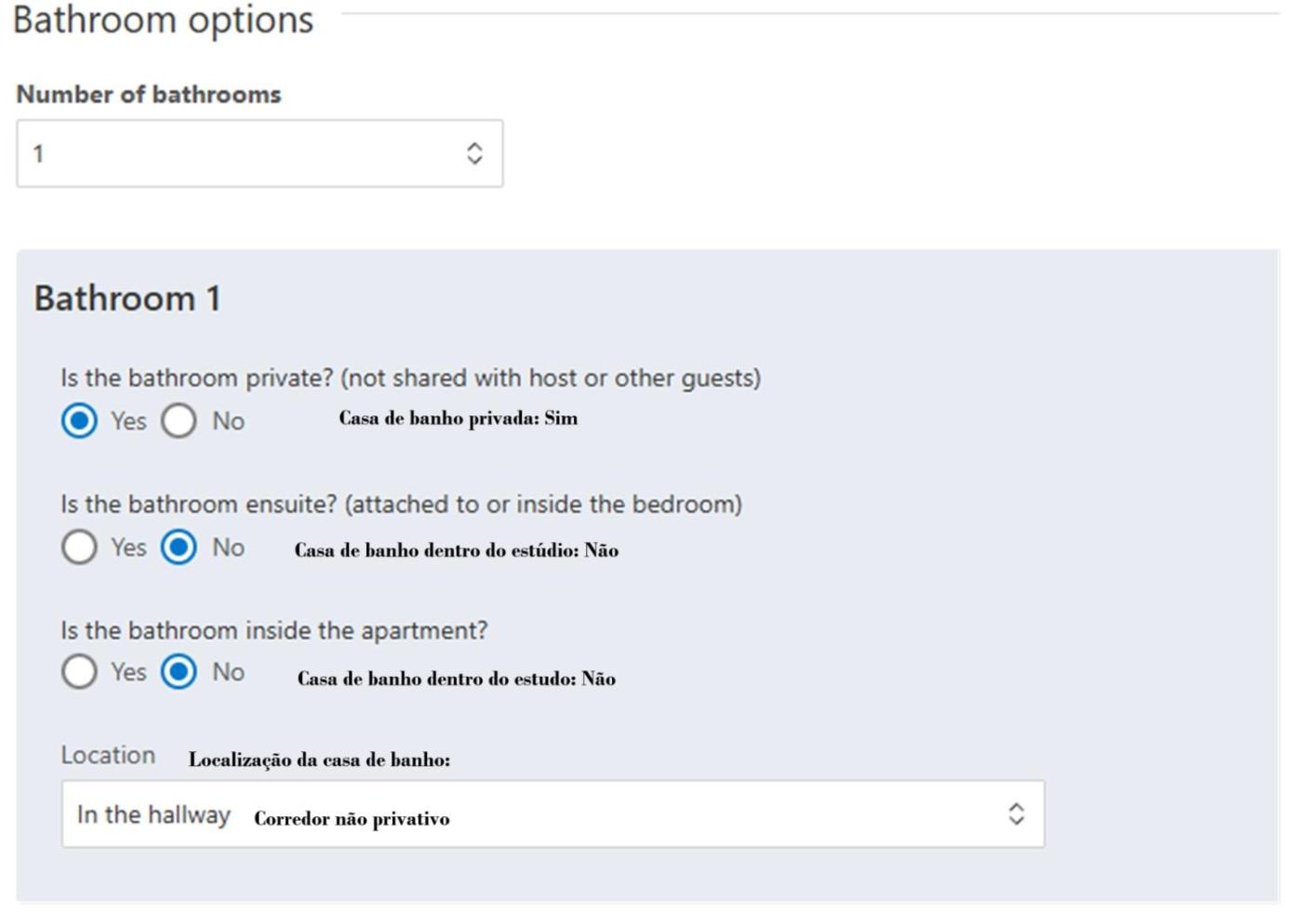
Task: Select No radio for private bathroom
Action: pyautogui.click(x=179, y=421)
